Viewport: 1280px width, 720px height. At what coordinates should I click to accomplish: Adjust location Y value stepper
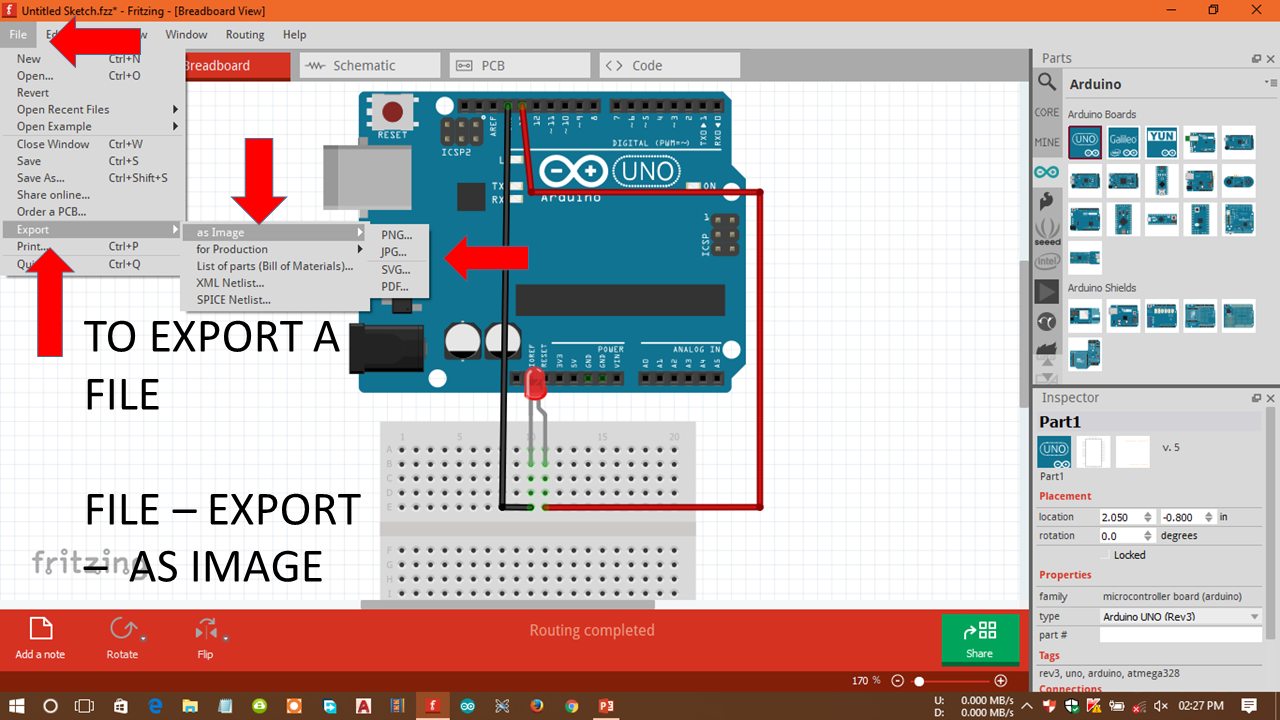(x=1209, y=517)
